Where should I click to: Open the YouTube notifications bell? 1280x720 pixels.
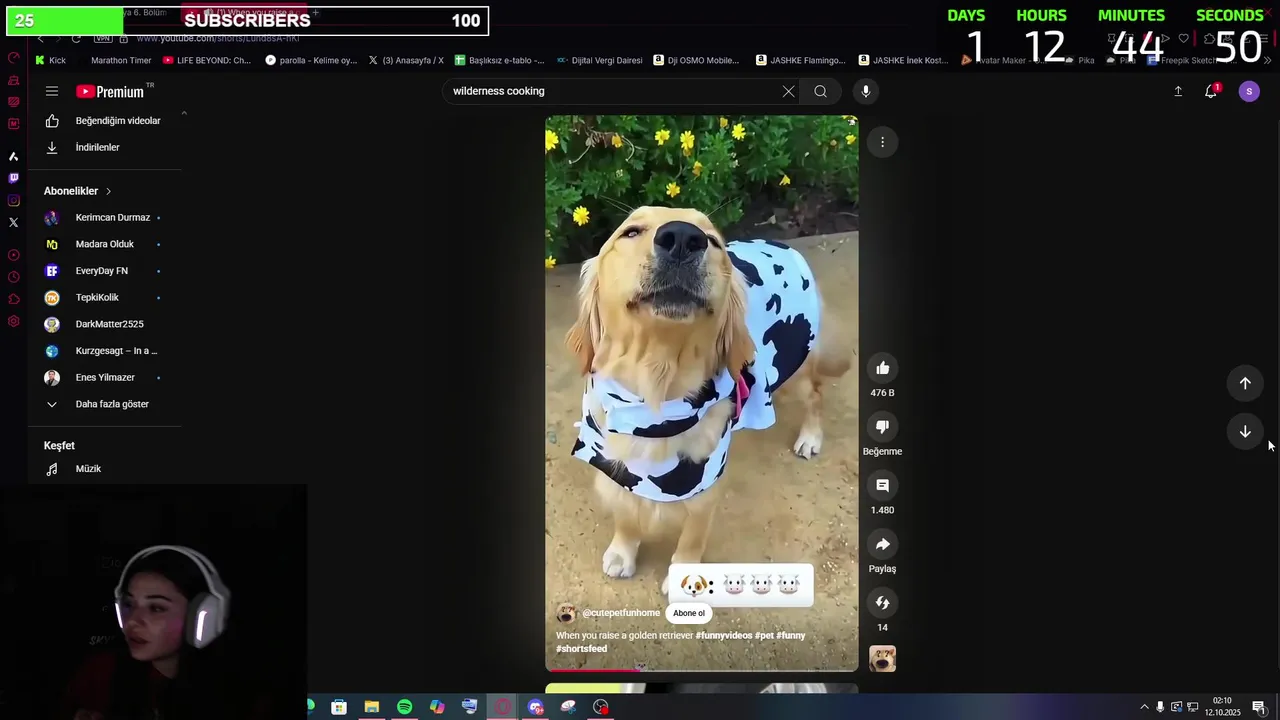pos(1211,91)
